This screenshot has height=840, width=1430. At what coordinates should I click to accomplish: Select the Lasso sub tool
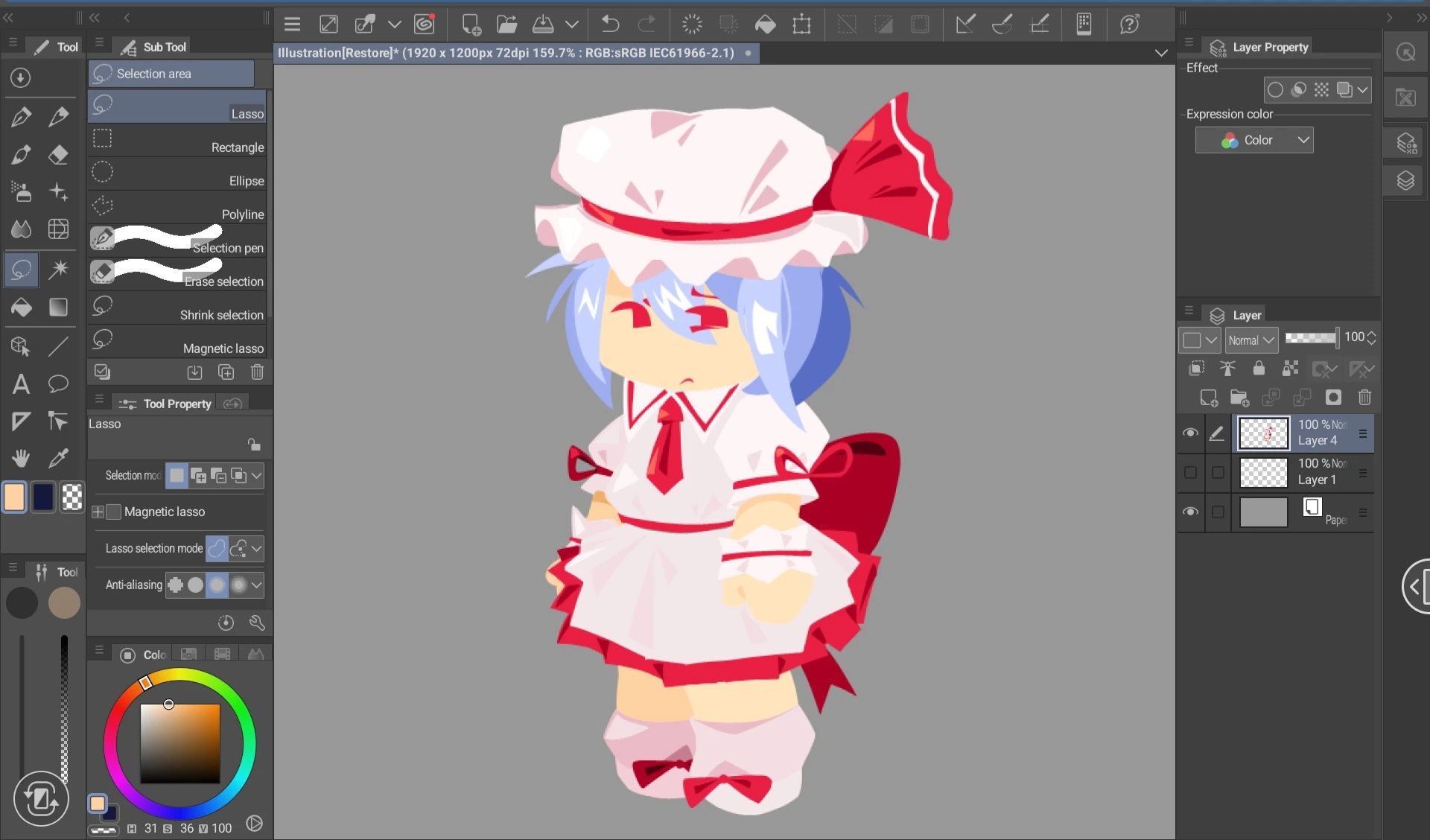177,105
